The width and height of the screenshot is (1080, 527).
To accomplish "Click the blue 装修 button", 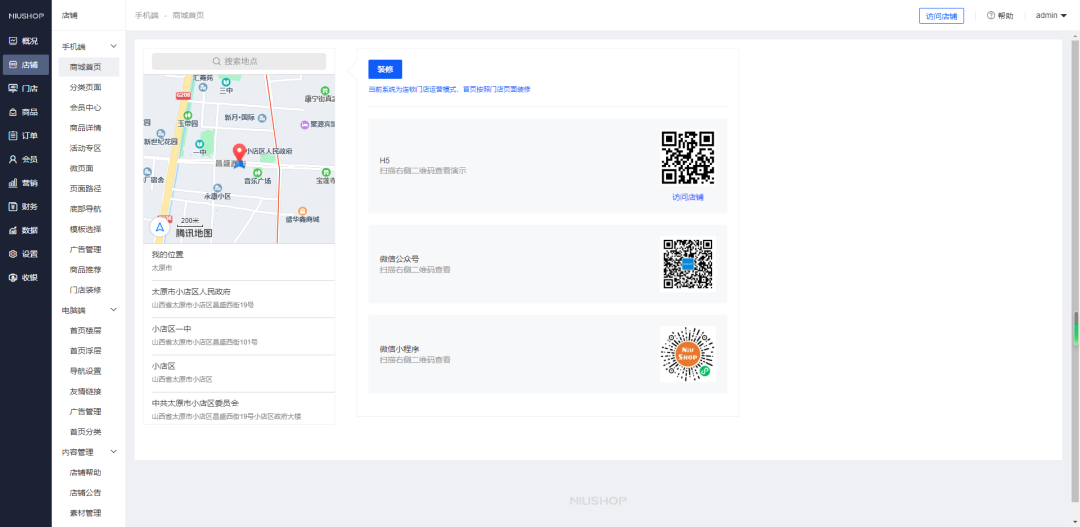I will (x=385, y=70).
